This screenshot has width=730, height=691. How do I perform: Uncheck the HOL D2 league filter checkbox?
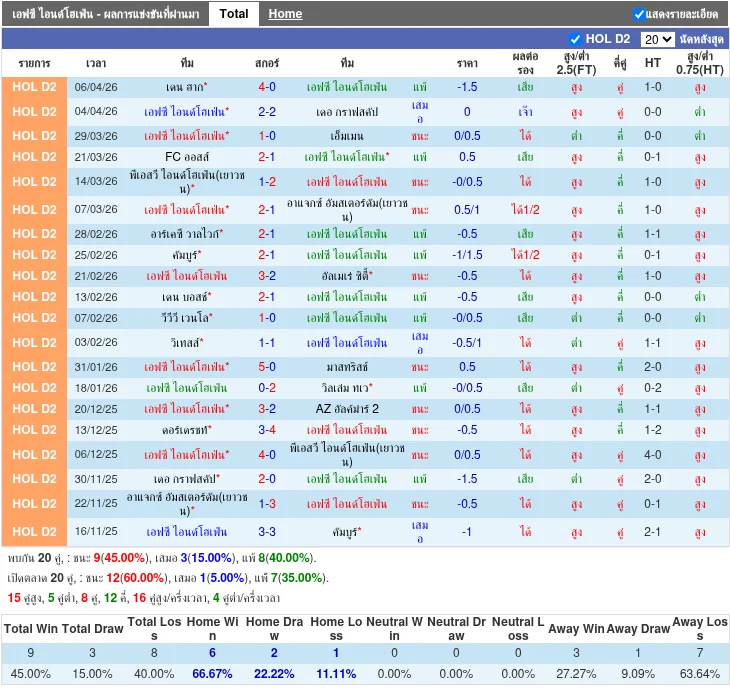(575, 39)
